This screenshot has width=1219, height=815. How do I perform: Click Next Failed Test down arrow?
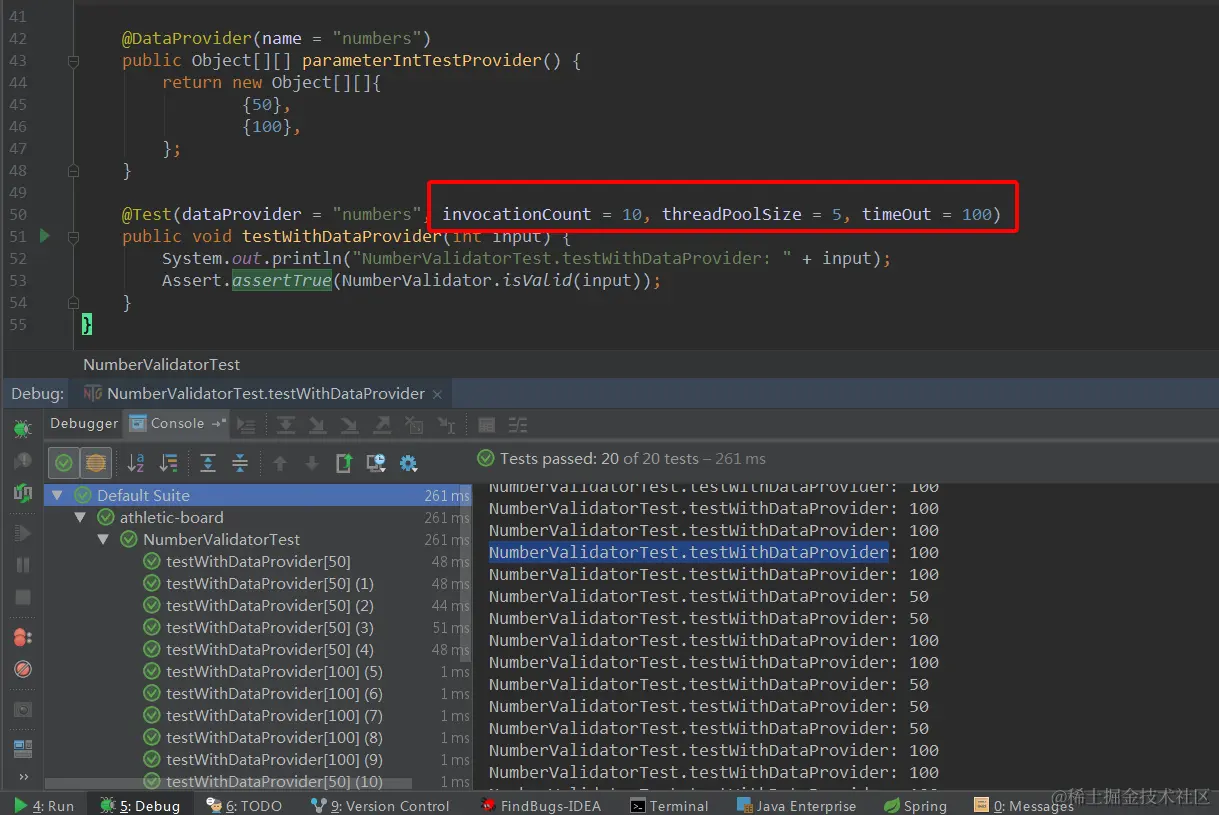pos(312,463)
